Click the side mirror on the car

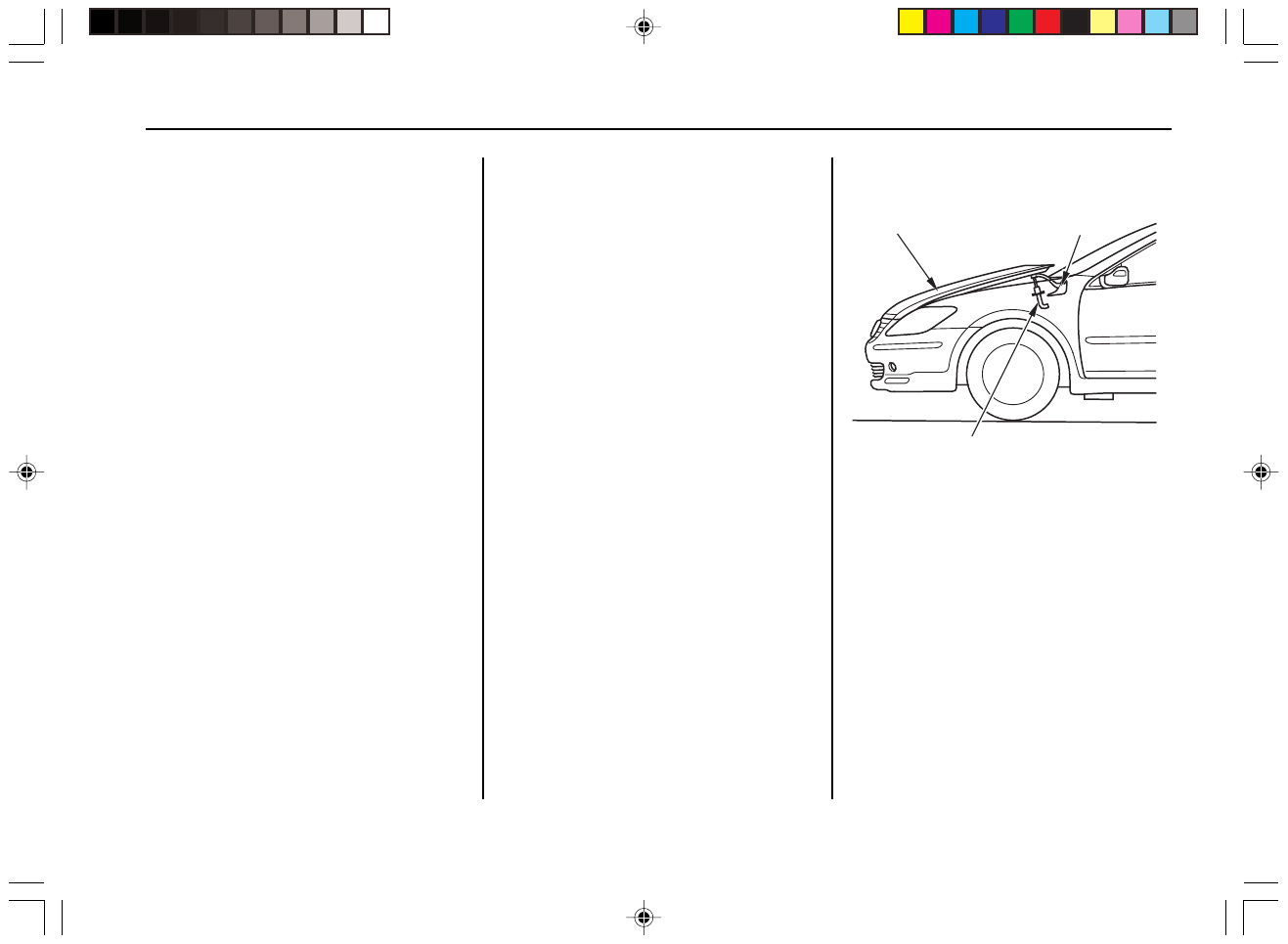click(1115, 277)
